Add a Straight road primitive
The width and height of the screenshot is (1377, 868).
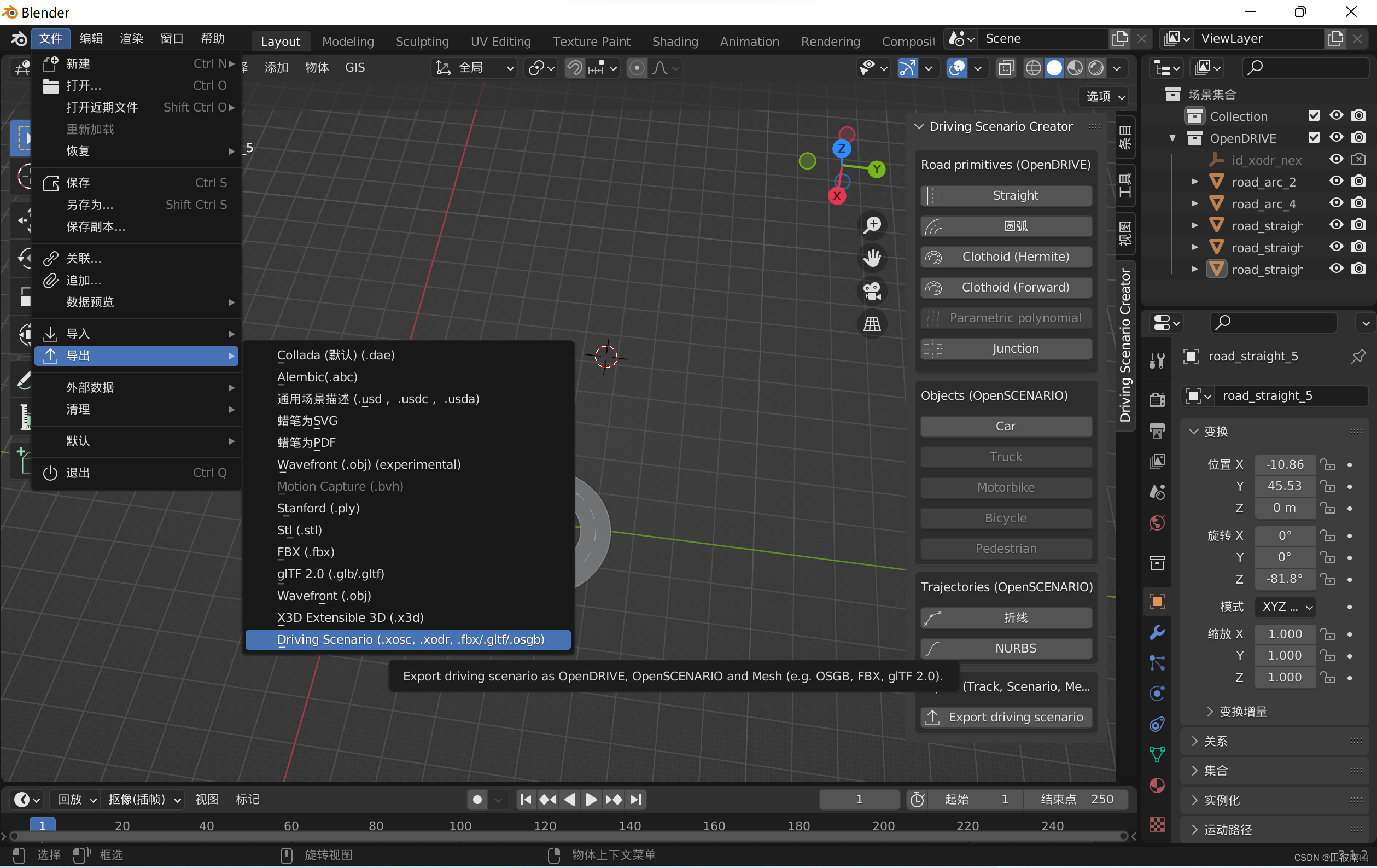[x=1006, y=196]
